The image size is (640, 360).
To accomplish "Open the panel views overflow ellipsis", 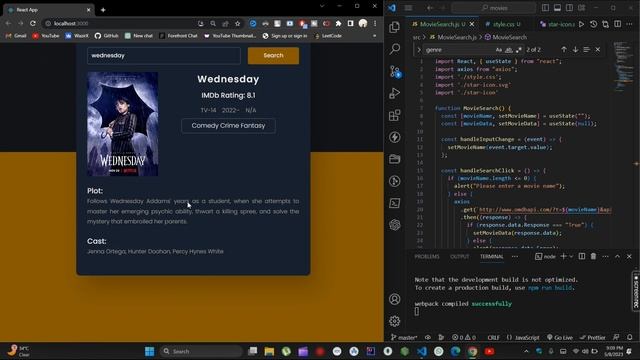I will click(515, 256).
